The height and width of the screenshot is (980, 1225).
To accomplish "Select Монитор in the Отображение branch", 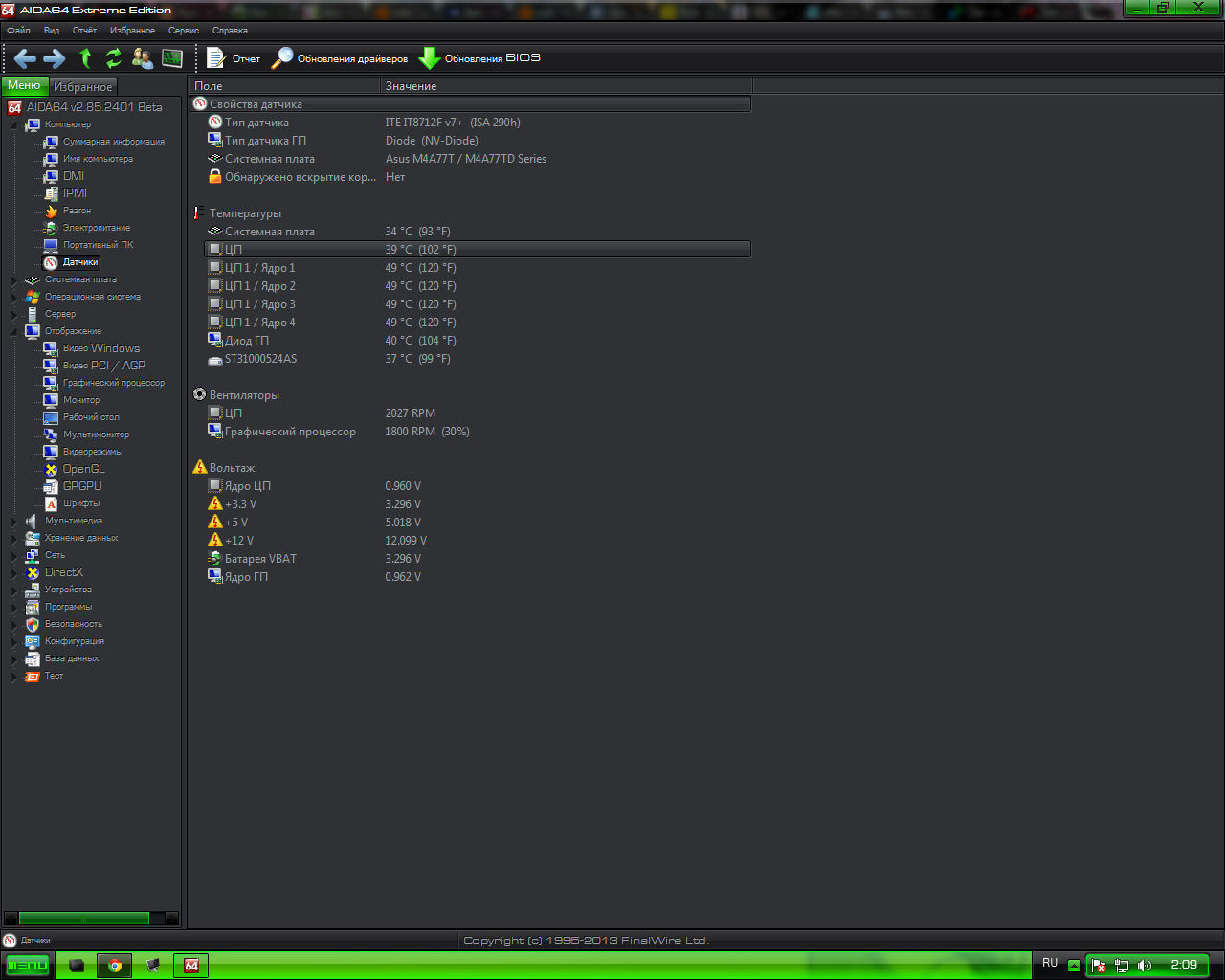I will click(x=81, y=400).
